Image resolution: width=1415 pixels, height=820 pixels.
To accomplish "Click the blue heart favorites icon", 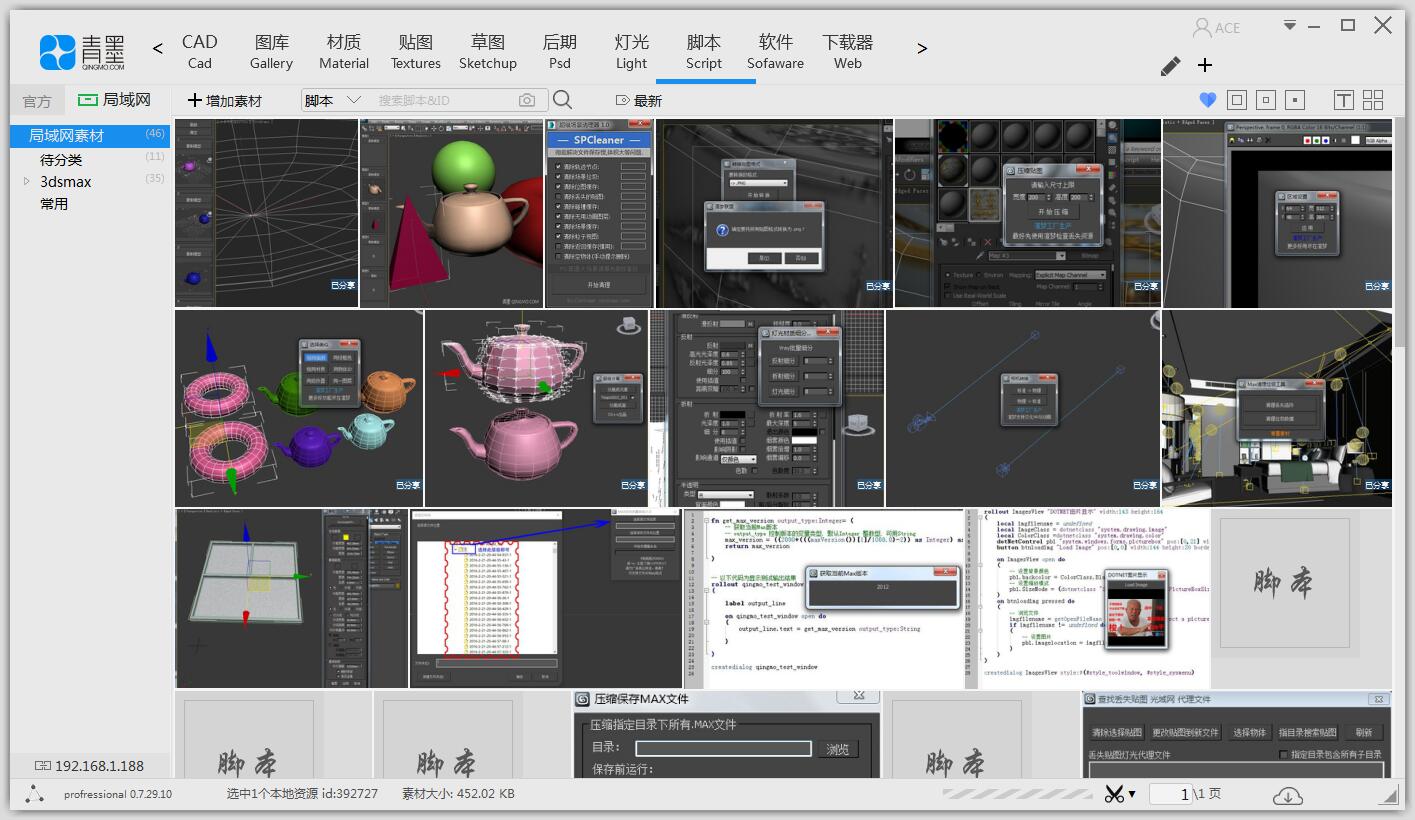I will [1207, 100].
